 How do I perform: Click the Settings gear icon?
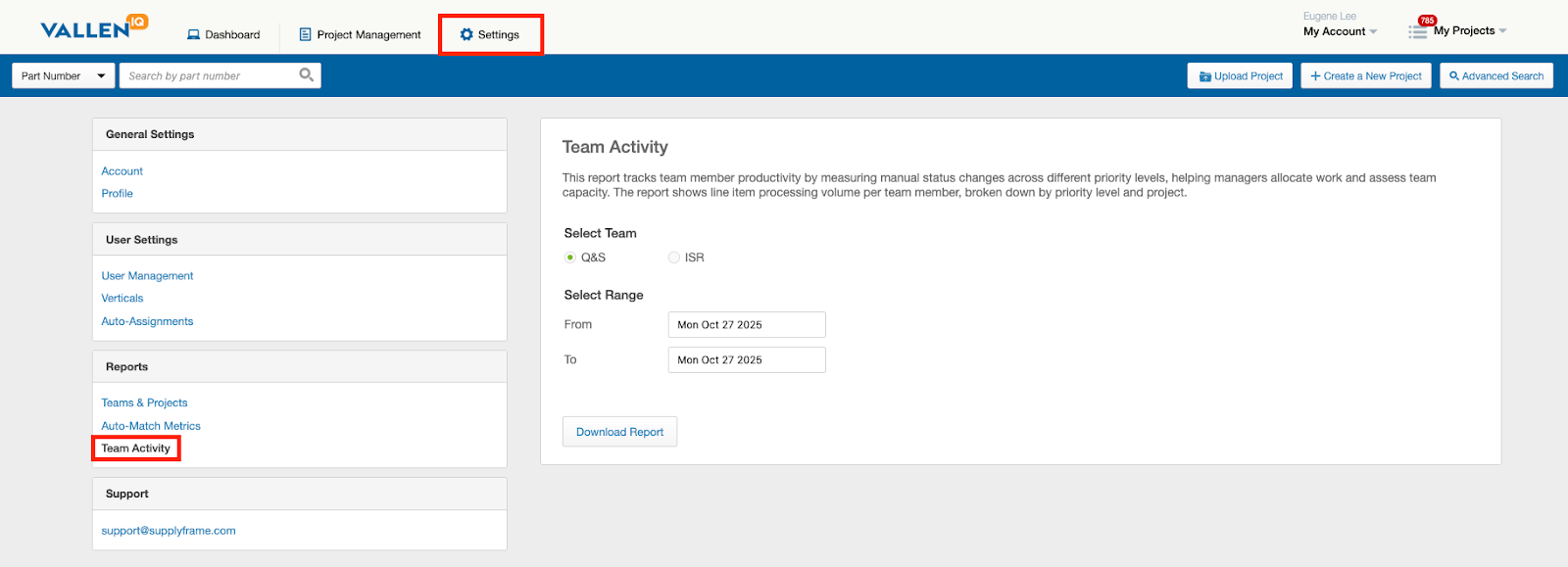[466, 34]
